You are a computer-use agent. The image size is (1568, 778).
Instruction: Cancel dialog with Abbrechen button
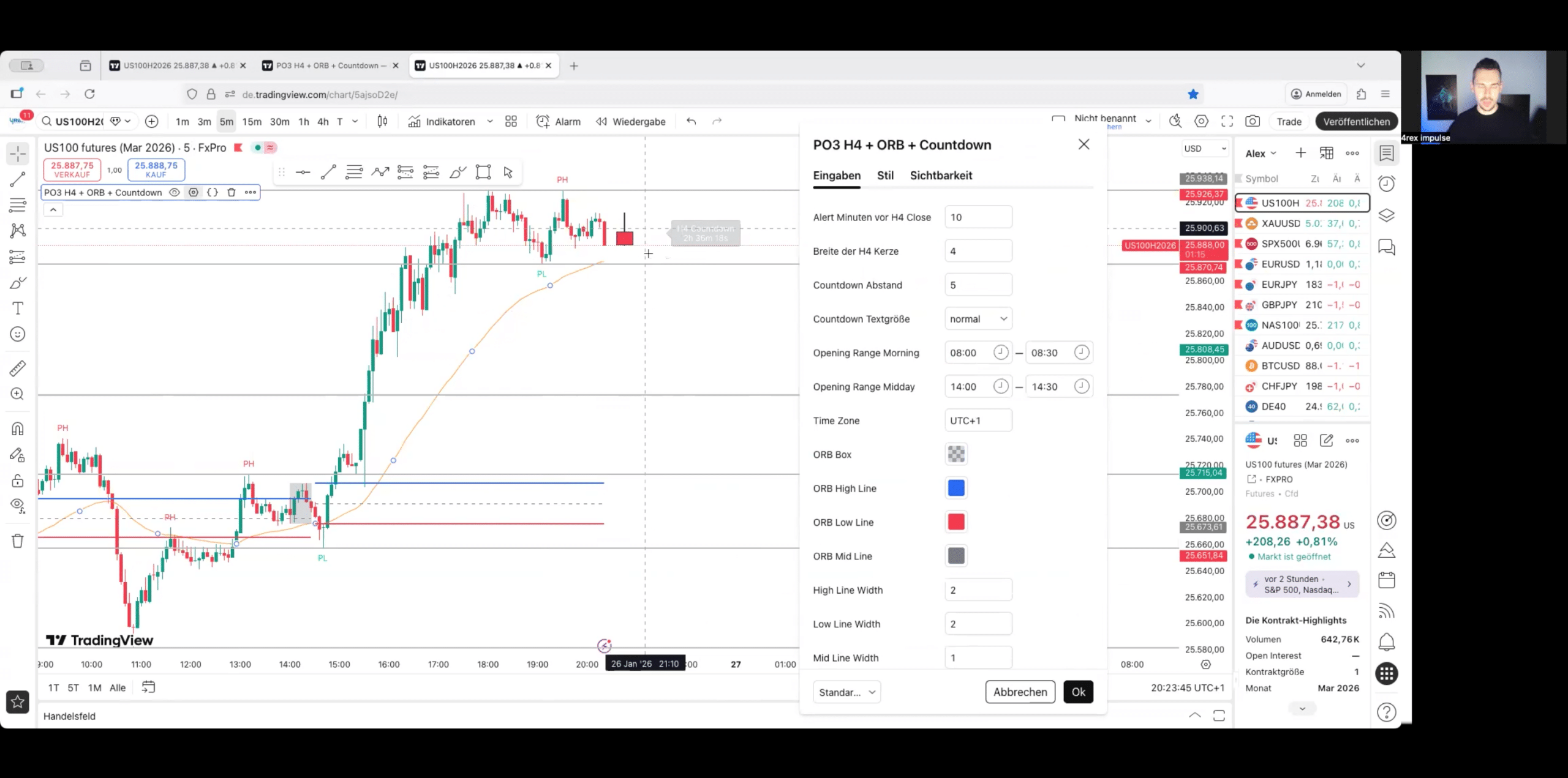click(1020, 692)
